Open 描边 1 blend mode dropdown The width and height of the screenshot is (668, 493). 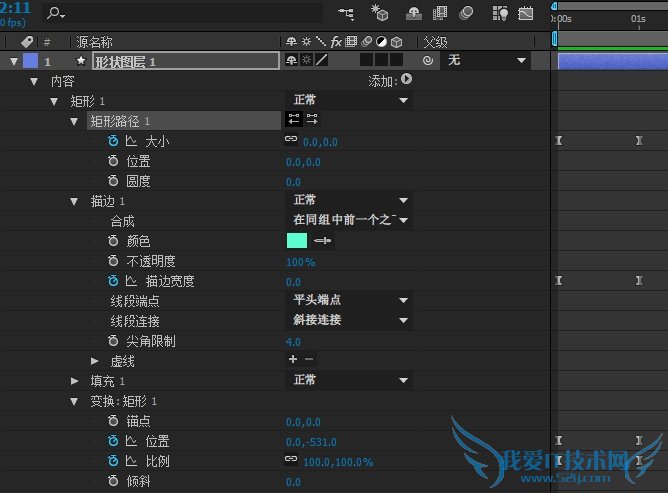pos(349,200)
